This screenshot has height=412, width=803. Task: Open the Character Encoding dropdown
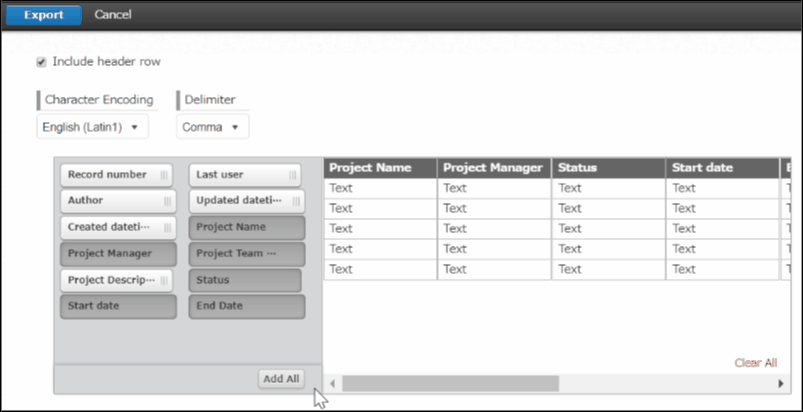tap(93, 127)
